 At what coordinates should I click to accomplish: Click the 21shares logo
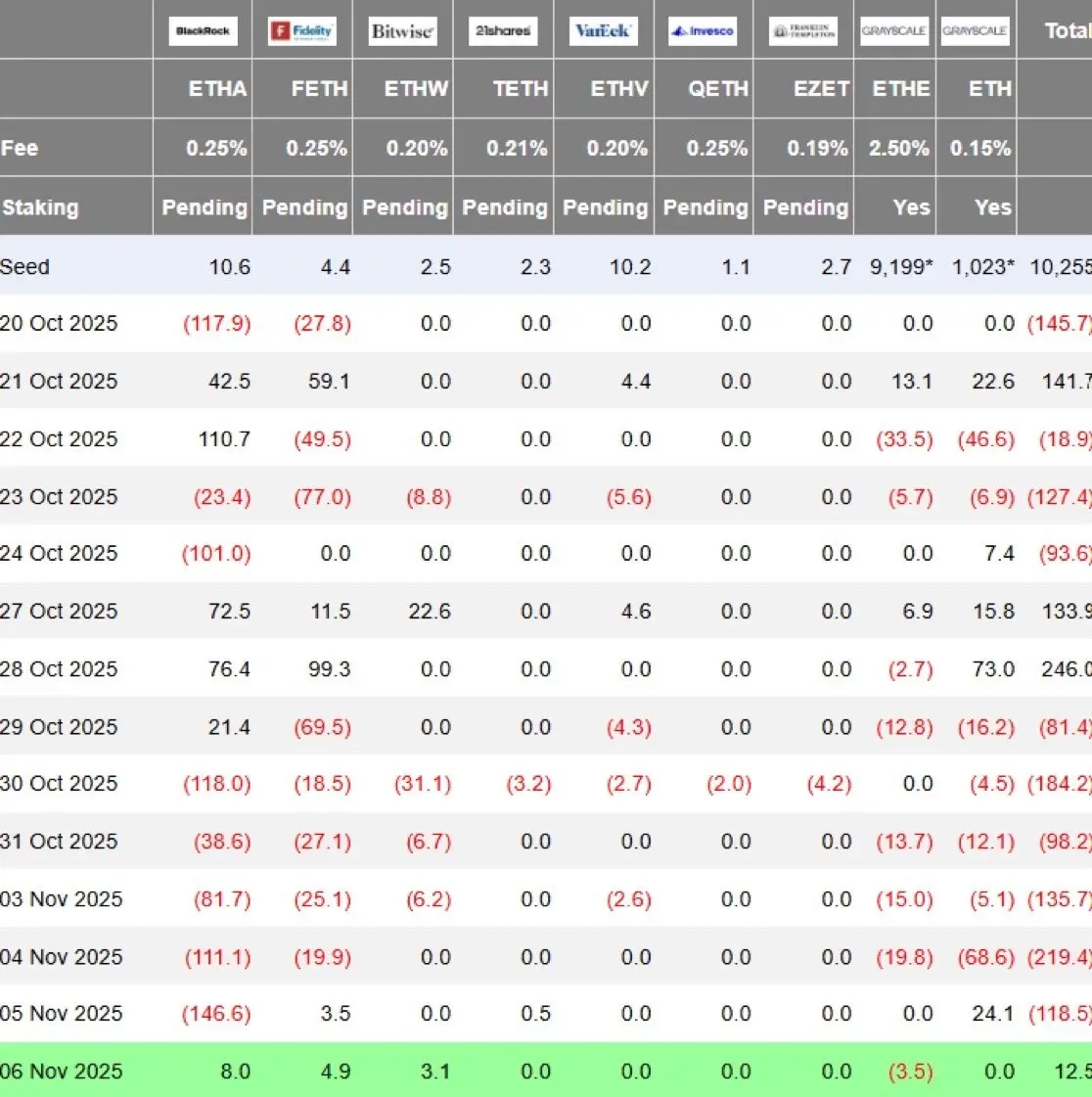(x=503, y=31)
